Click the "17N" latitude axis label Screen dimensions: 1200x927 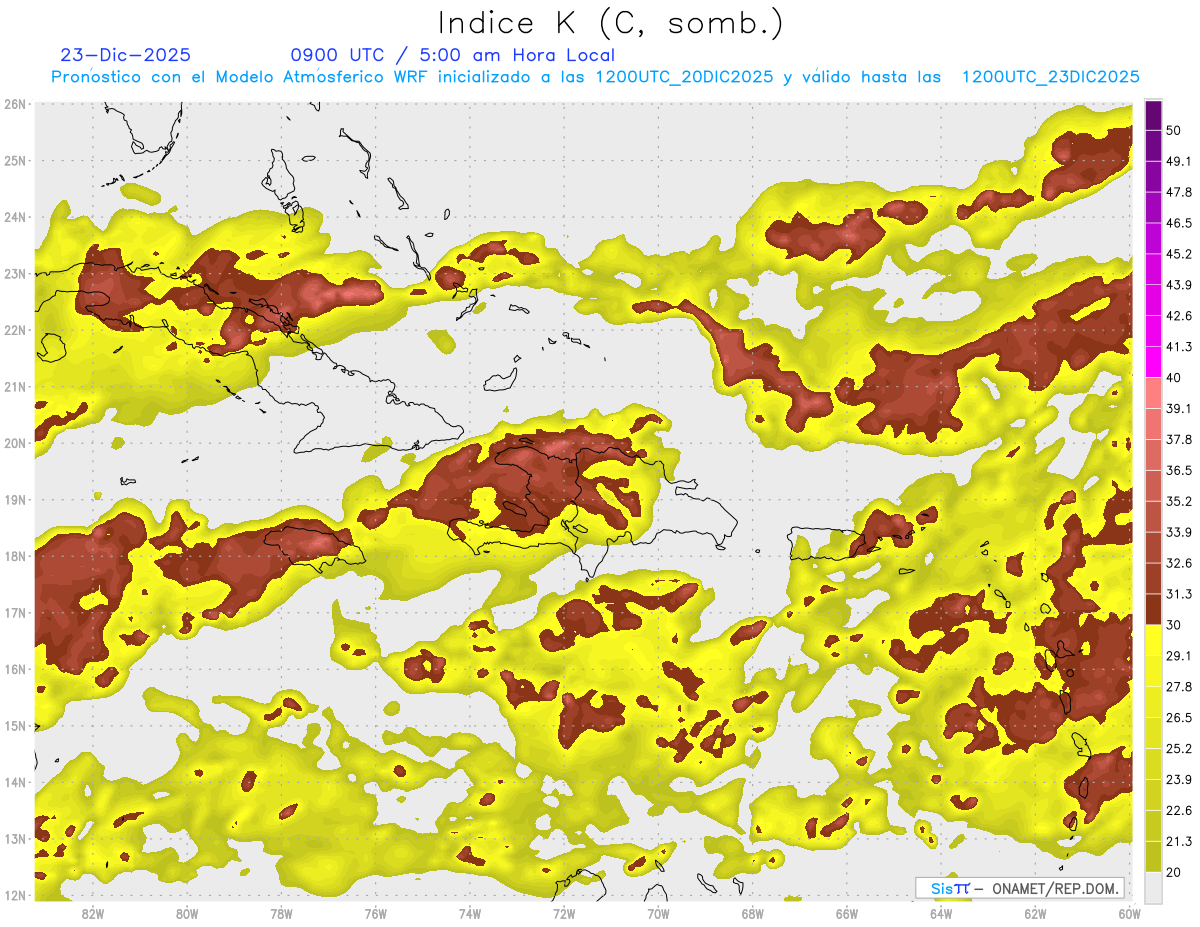[15, 613]
